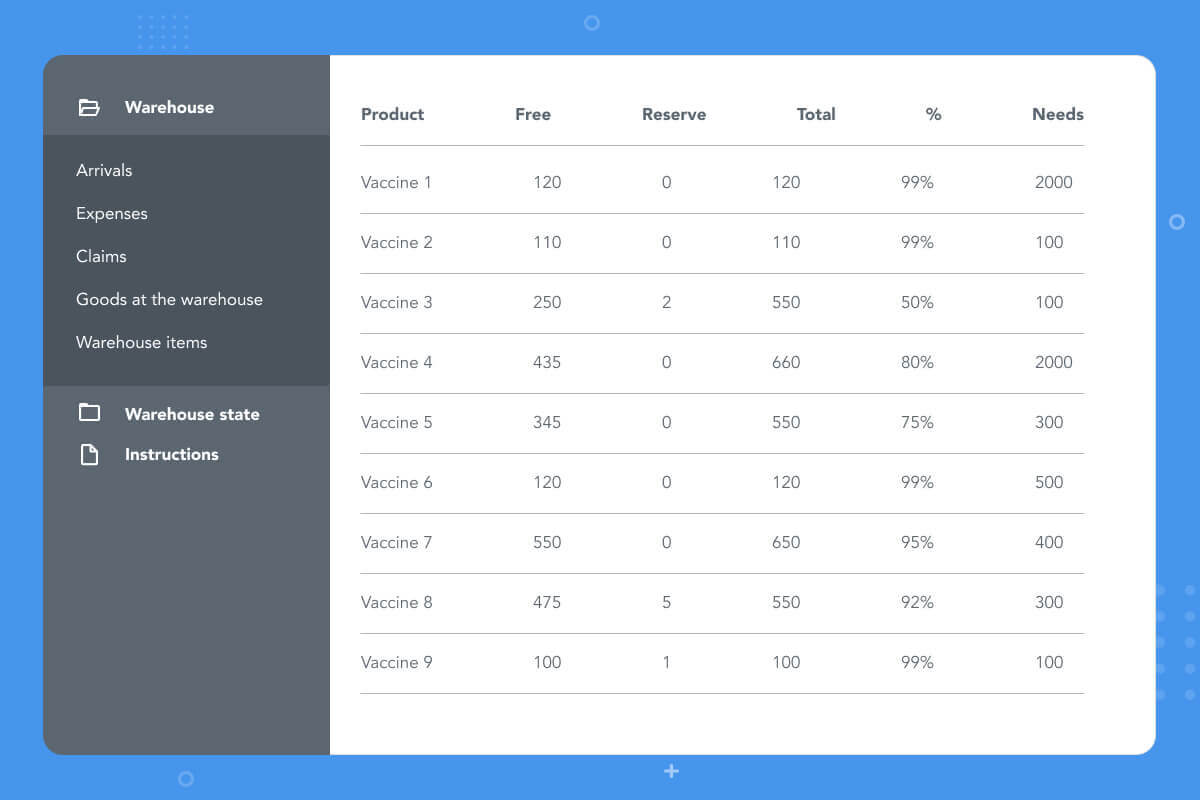This screenshot has width=1200, height=800.
Task: Click Vaccine 8 Reserve value 5
Action: coord(667,602)
